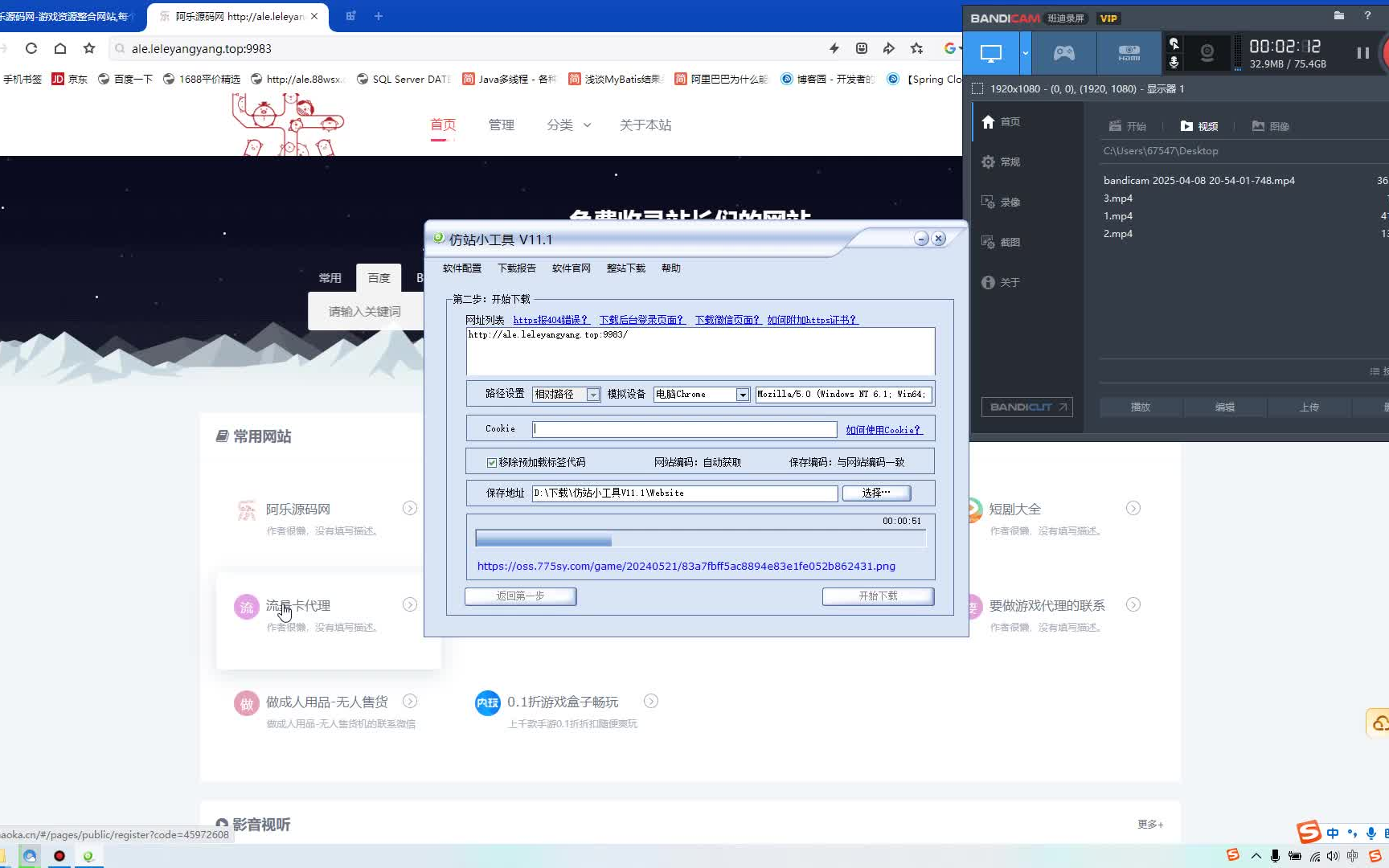Toggle Bandicam webcam overlay icon

click(x=1207, y=54)
